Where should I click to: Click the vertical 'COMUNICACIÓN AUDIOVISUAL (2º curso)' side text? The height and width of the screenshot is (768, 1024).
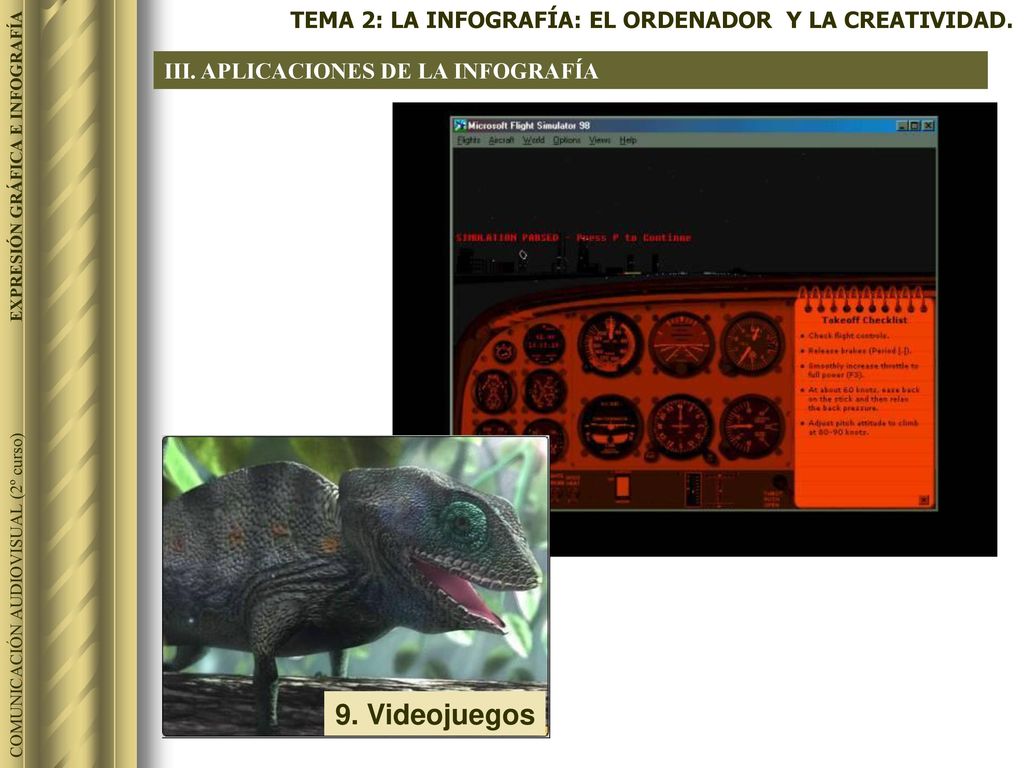[16, 595]
